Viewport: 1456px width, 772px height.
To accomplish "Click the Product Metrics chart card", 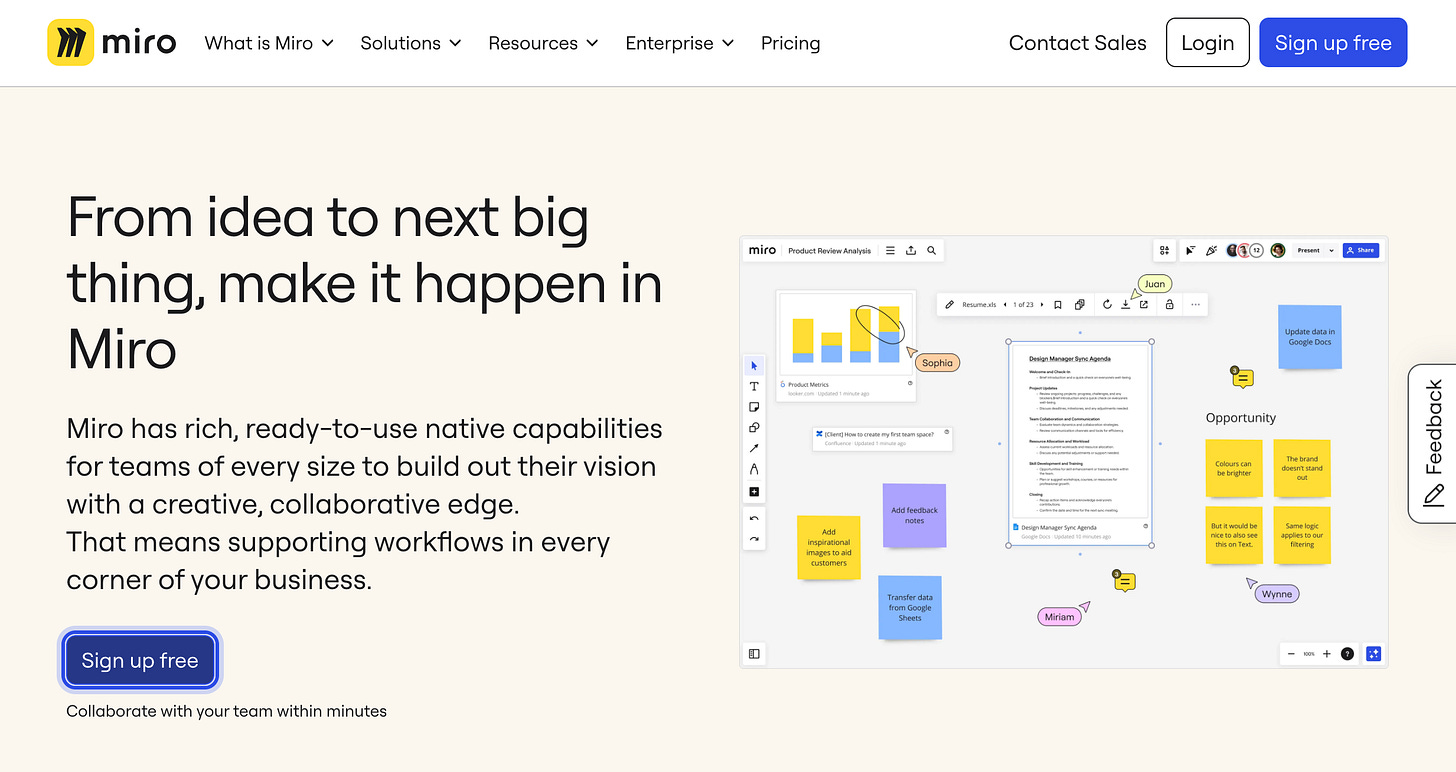I will point(847,345).
